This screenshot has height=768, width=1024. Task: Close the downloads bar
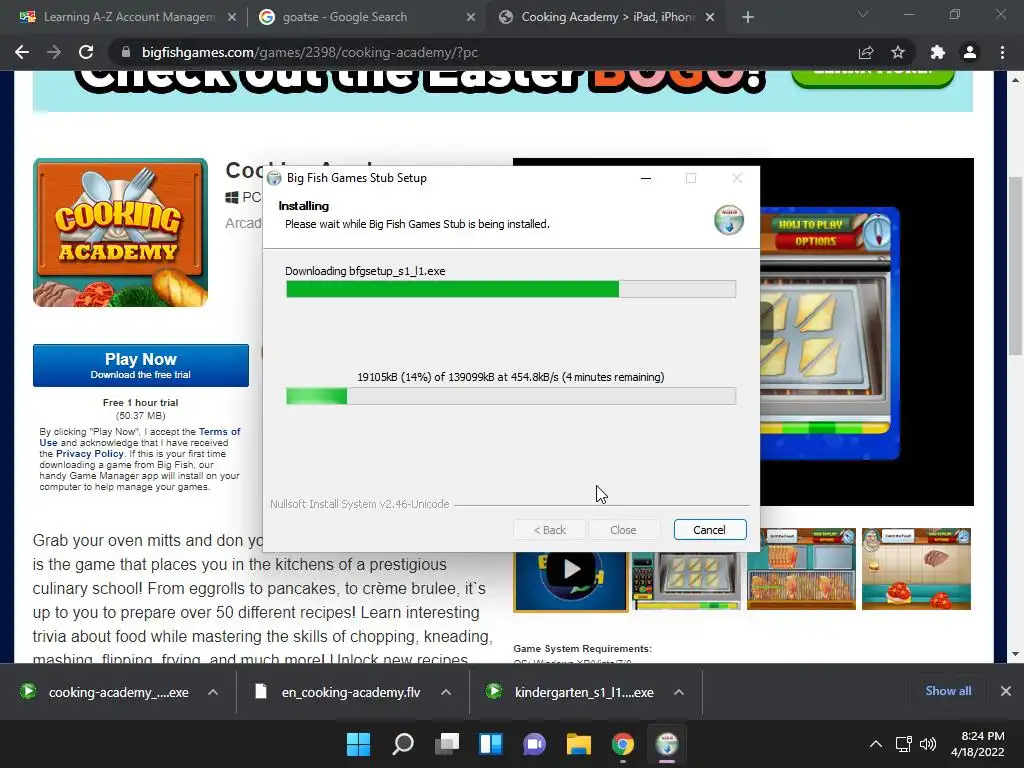1006,691
